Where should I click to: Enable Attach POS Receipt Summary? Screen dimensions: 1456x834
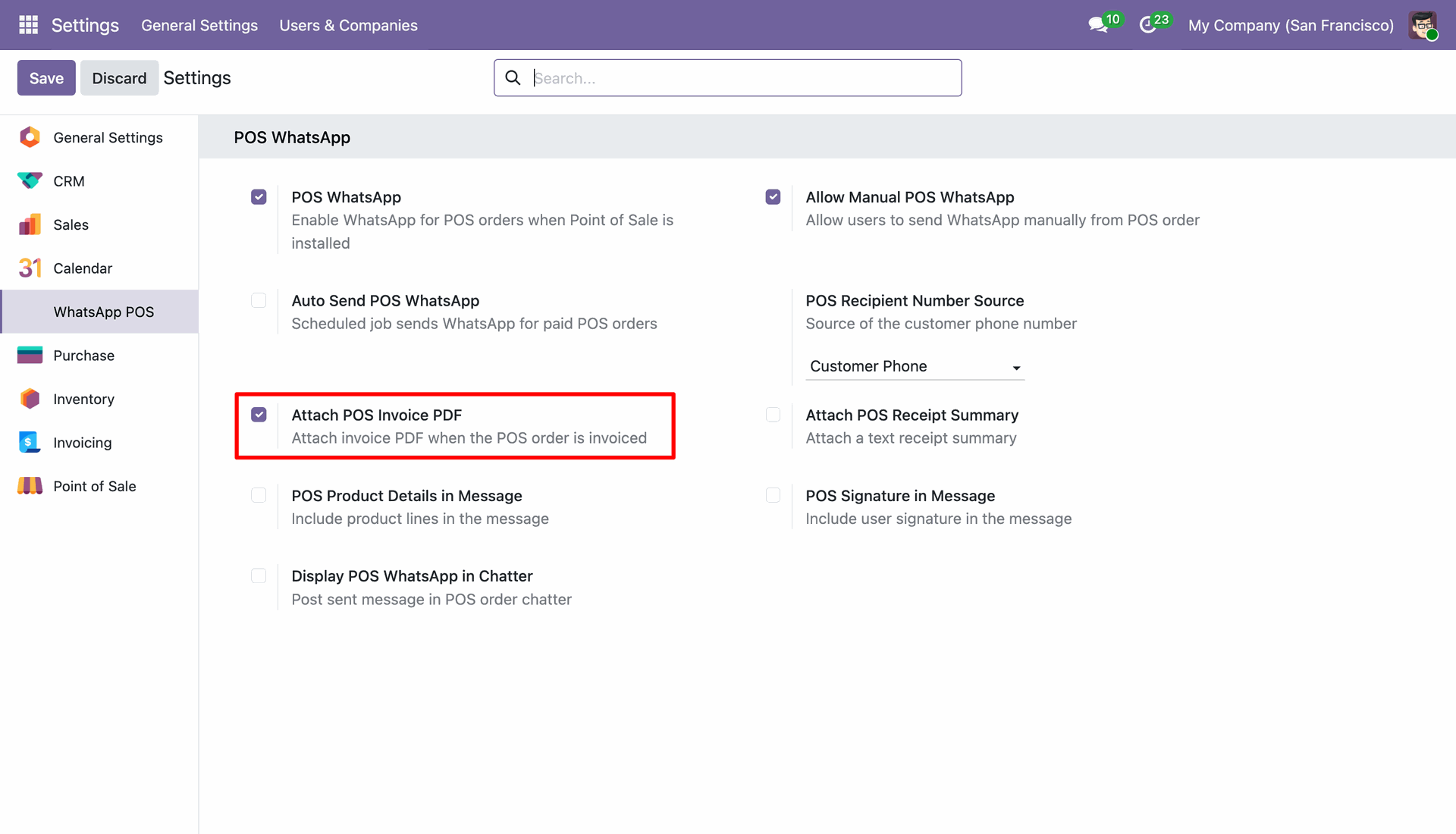[773, 415]
